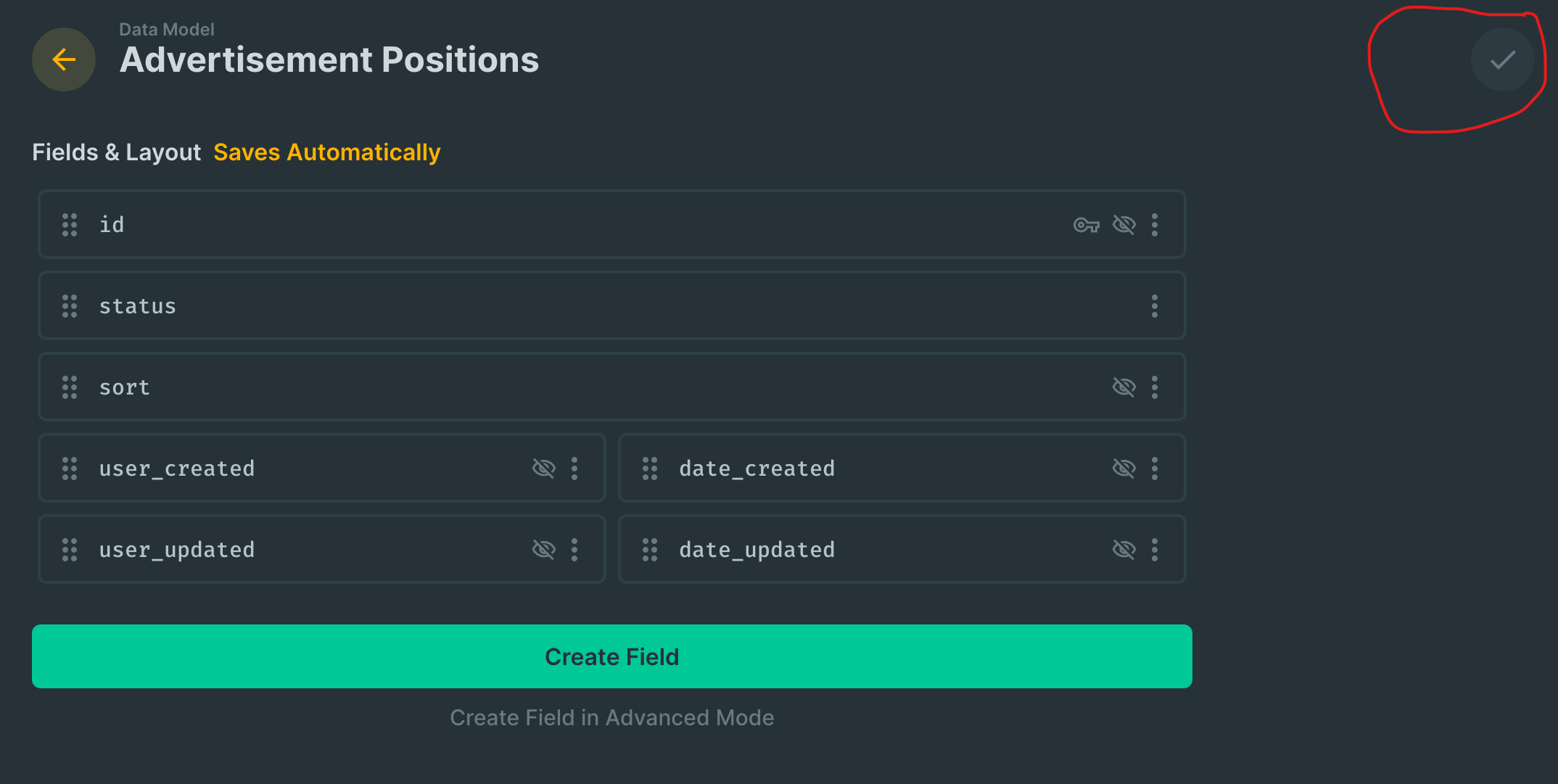Open the options menu for the date_updated field
The height and width of the screenshot is (784, 1558).
[x=1155, y=549]
